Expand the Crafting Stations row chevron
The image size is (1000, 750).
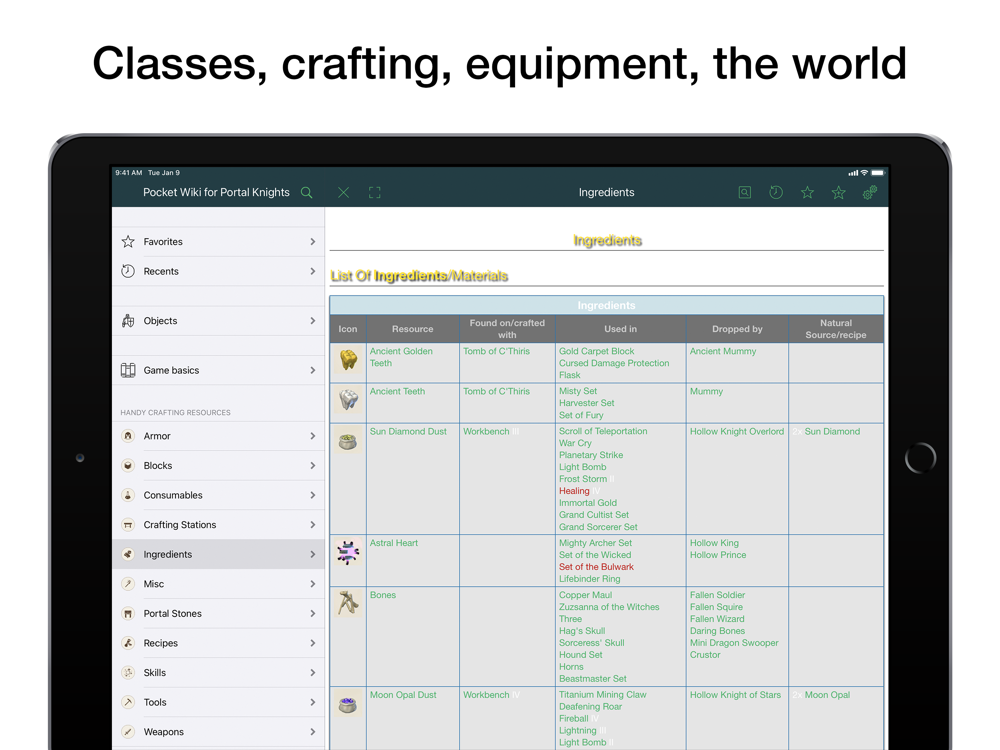click(x=312, y=525)
